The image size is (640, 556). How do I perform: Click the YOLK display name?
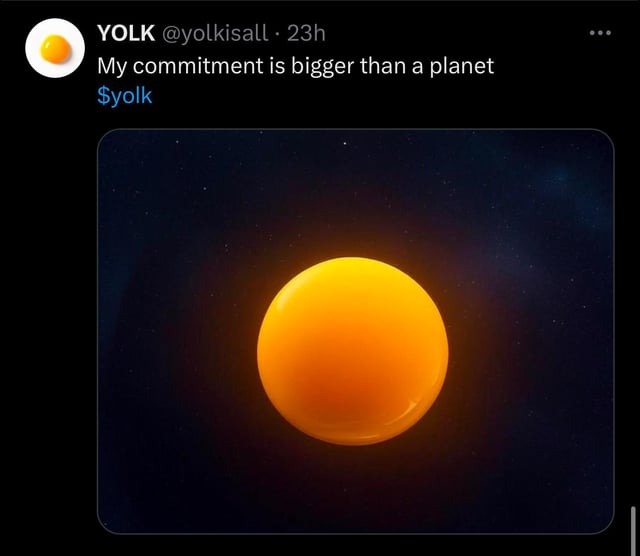click(124, 34)
